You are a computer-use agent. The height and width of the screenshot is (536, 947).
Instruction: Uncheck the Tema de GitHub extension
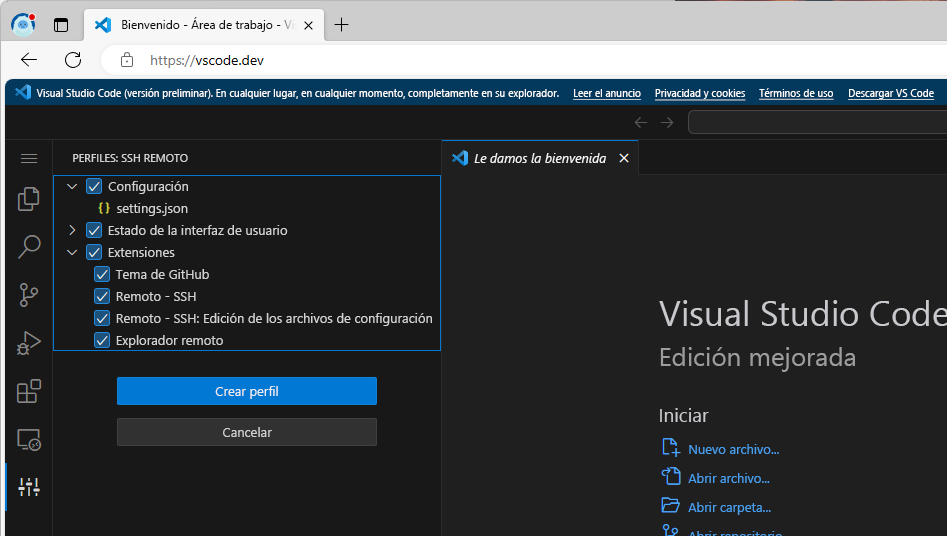pos(101,274)
